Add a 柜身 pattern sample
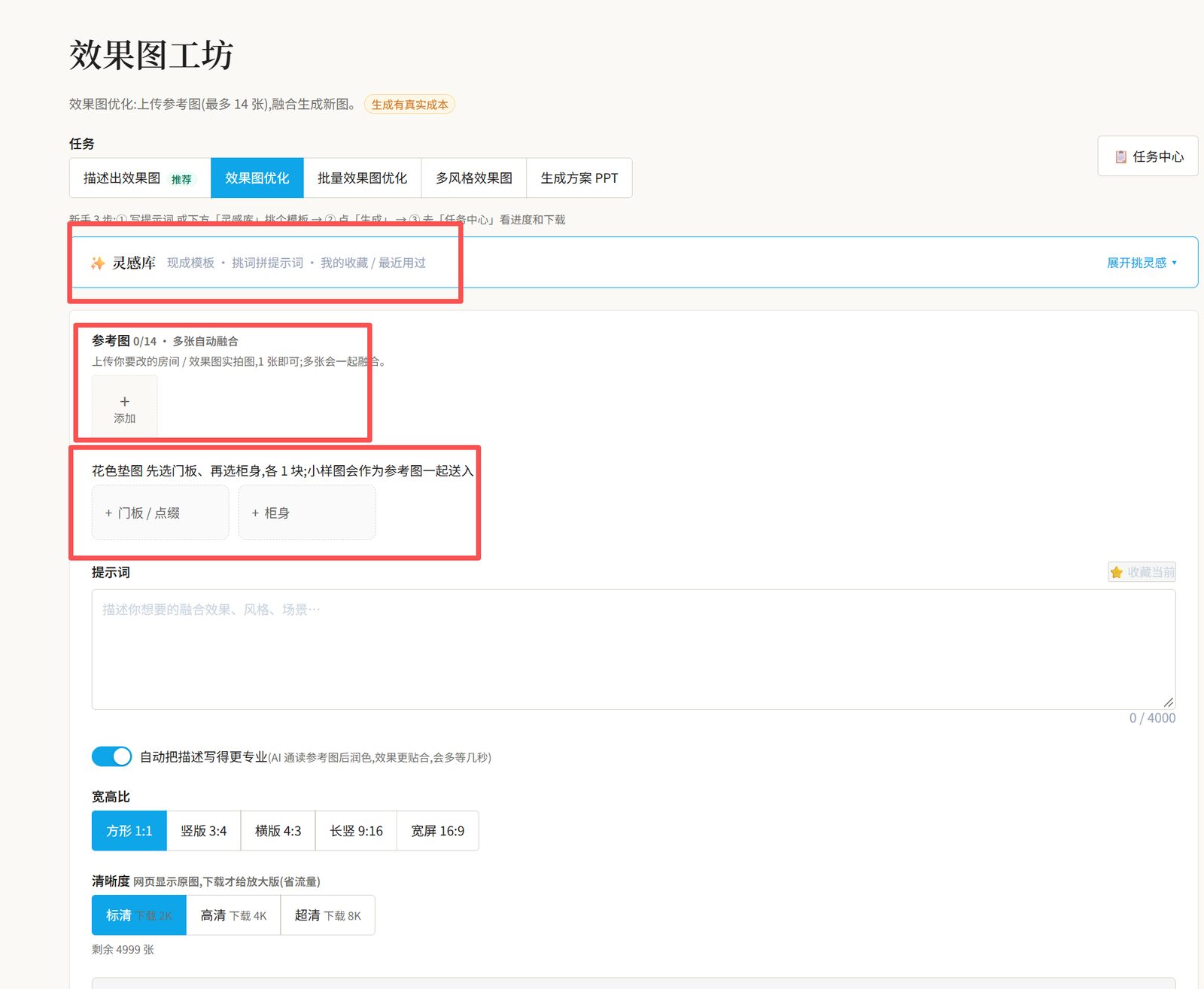 point(307,513)
